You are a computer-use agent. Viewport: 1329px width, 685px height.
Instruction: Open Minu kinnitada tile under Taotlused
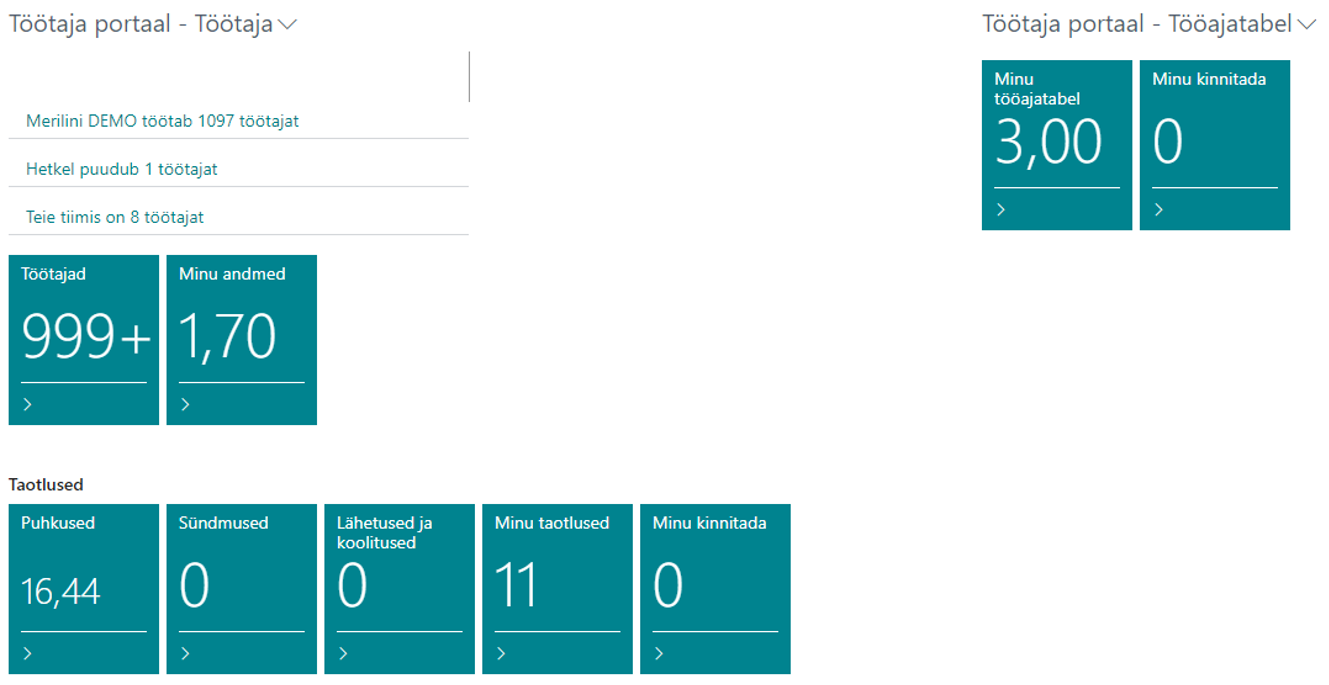[x=715, y=589]
